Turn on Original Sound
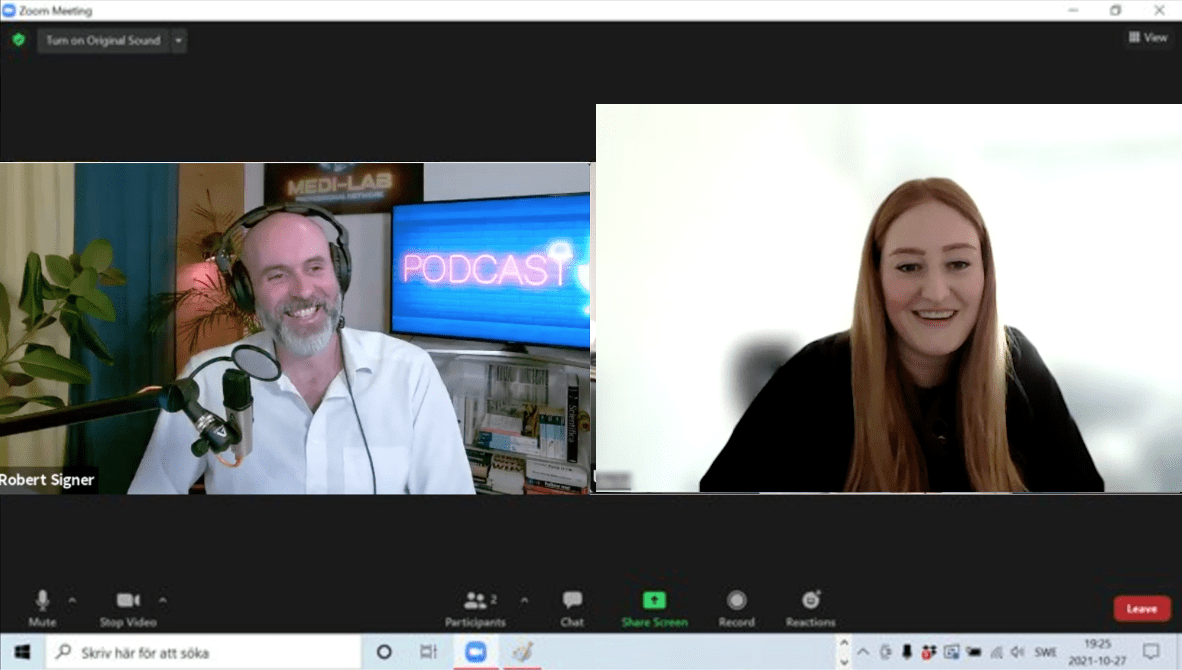 tap(103, 41)
